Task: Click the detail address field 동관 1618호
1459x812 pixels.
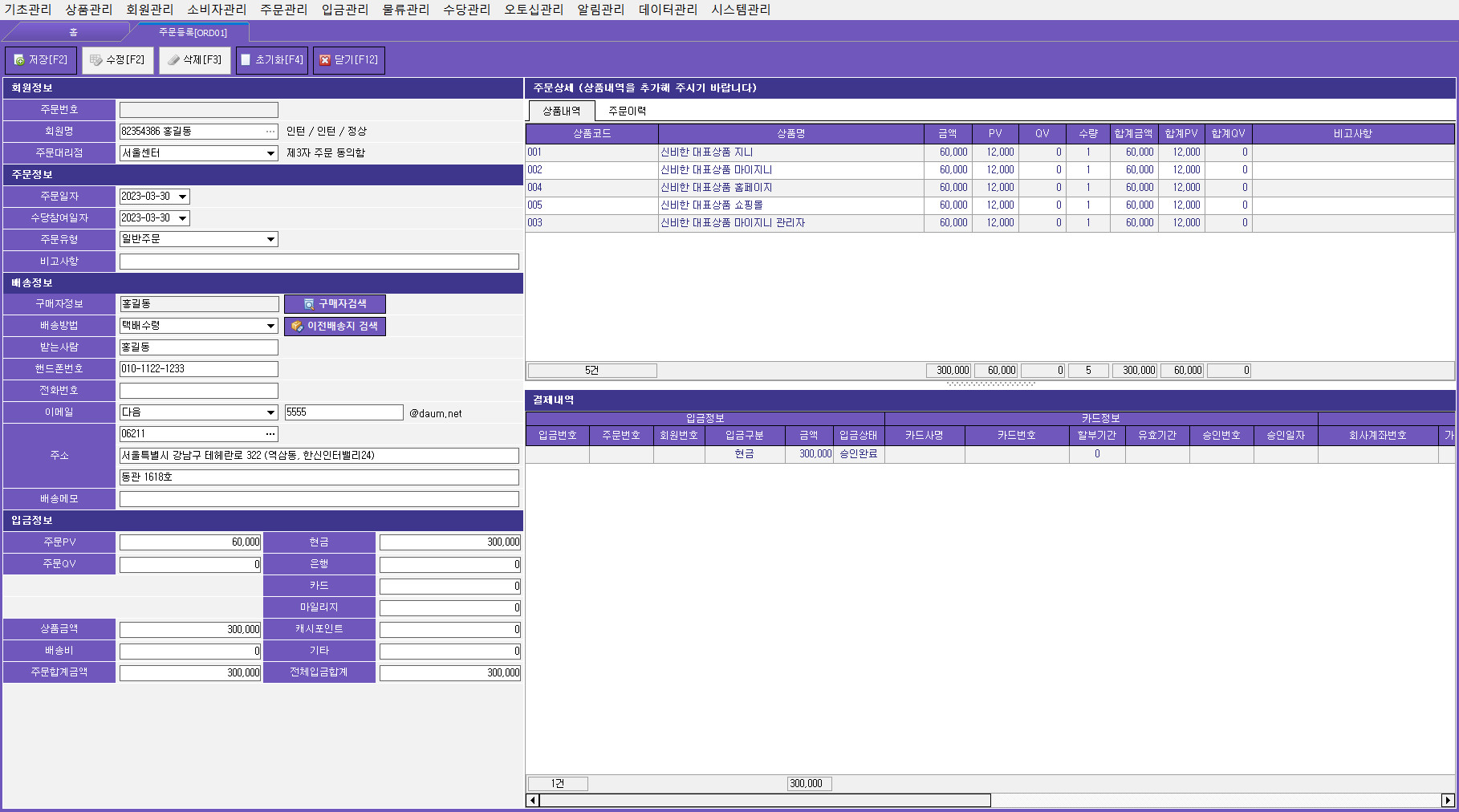Action: point(319,477)
